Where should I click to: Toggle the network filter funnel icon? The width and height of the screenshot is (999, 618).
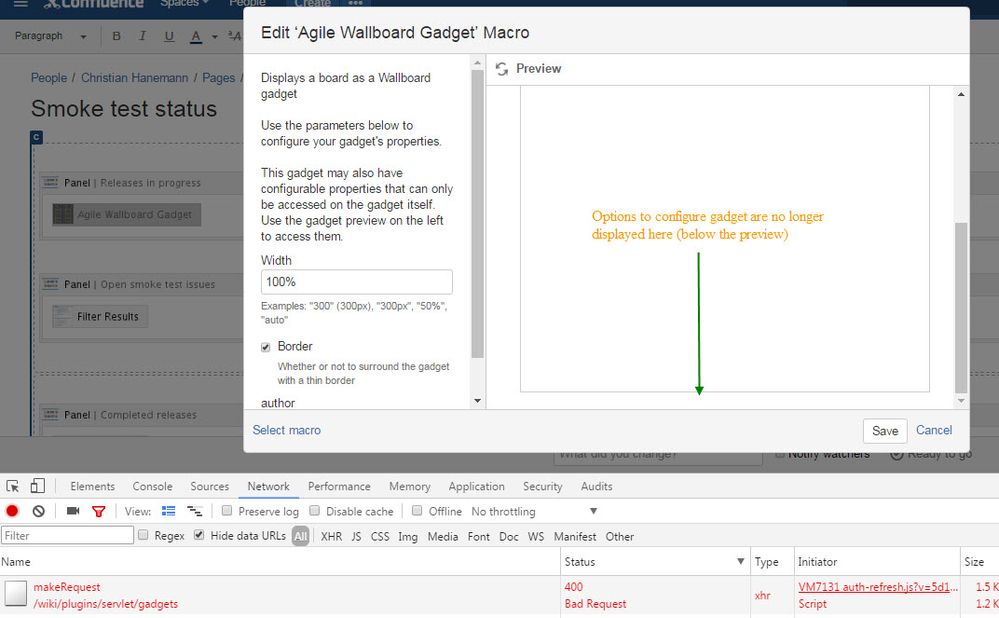(99, 511)
